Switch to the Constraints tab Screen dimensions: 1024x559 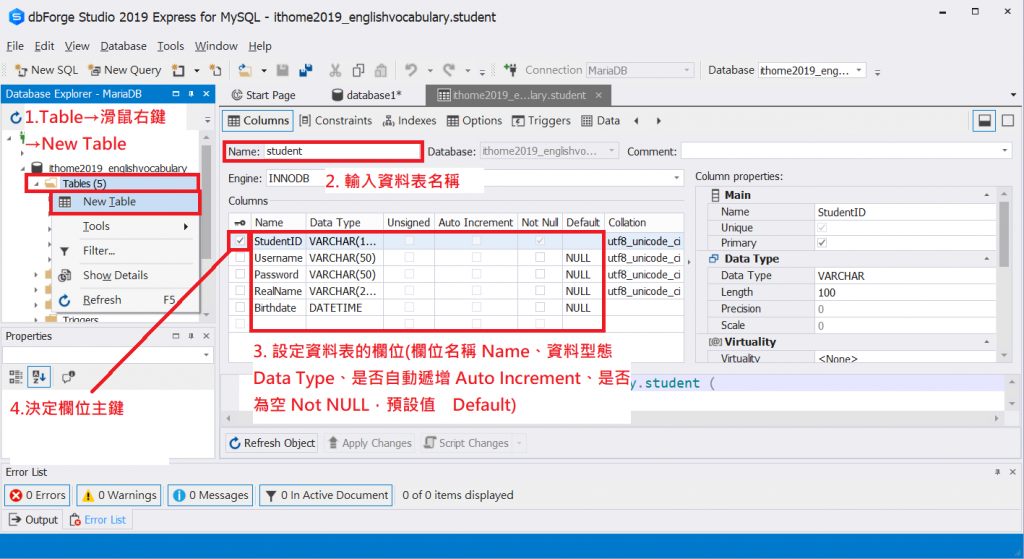coord(336,121)
